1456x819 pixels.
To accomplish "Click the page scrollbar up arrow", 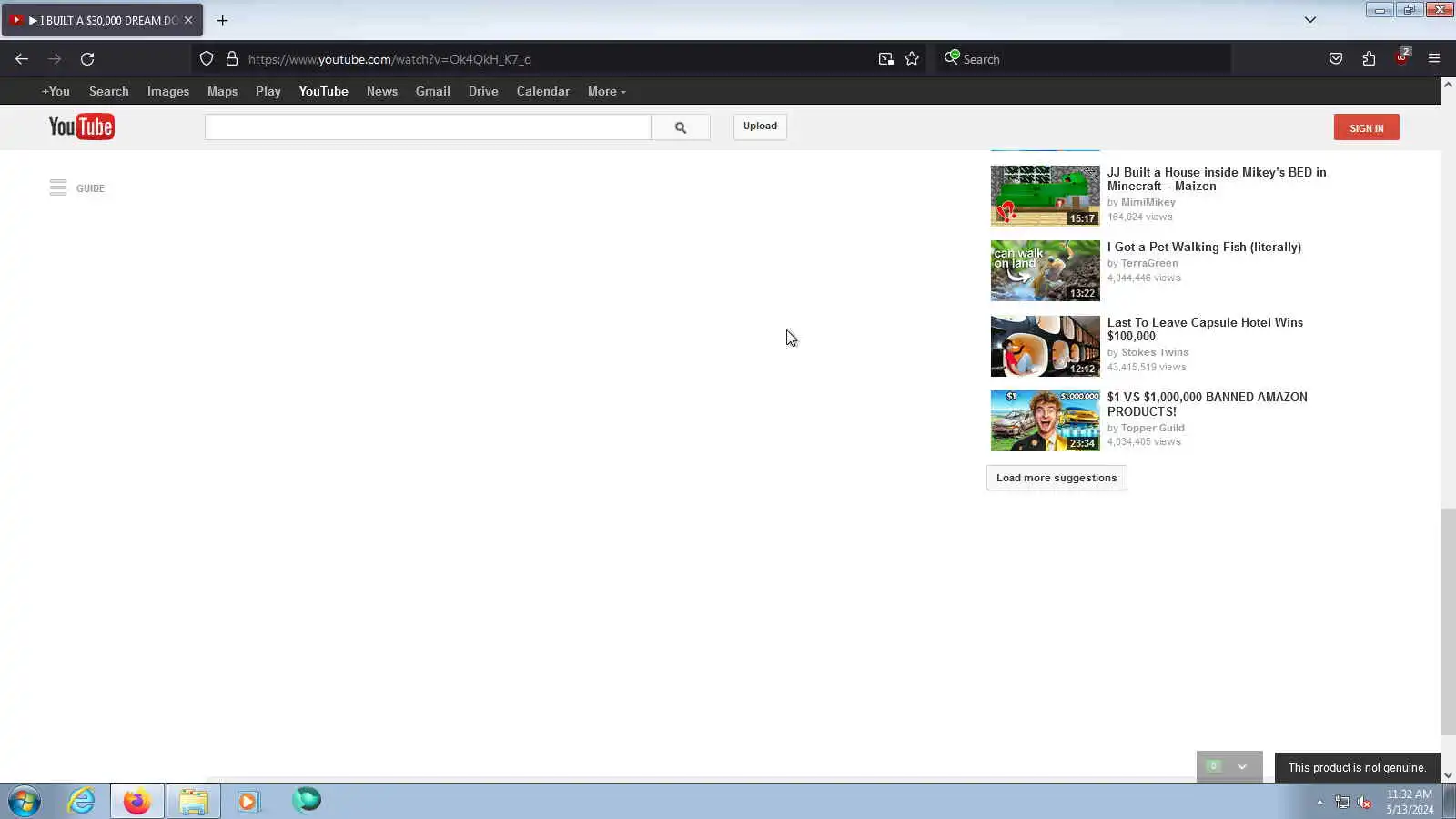I will (x=1448, y=85).
